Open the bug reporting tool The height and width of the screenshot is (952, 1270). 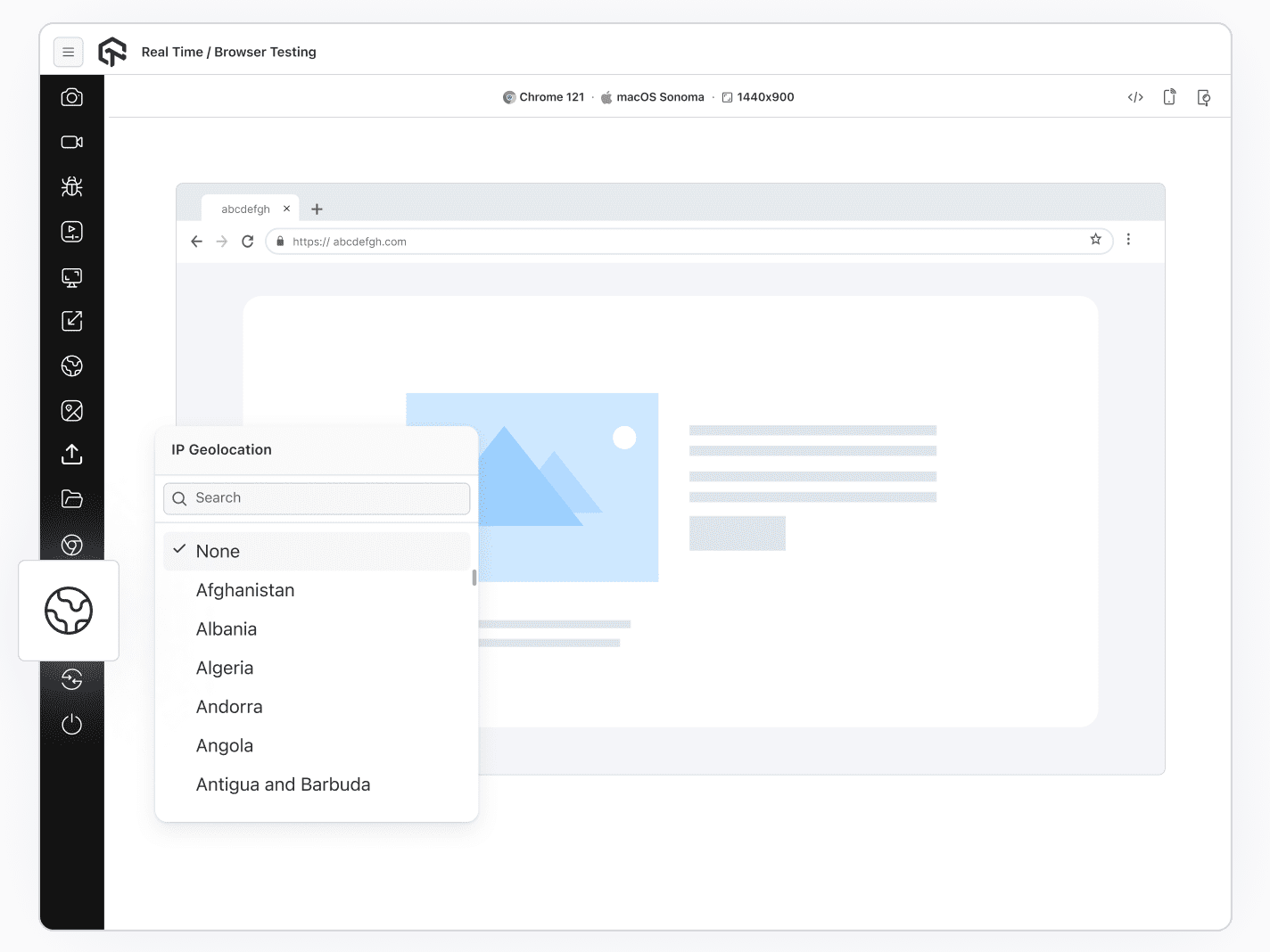tap(71, 186)
